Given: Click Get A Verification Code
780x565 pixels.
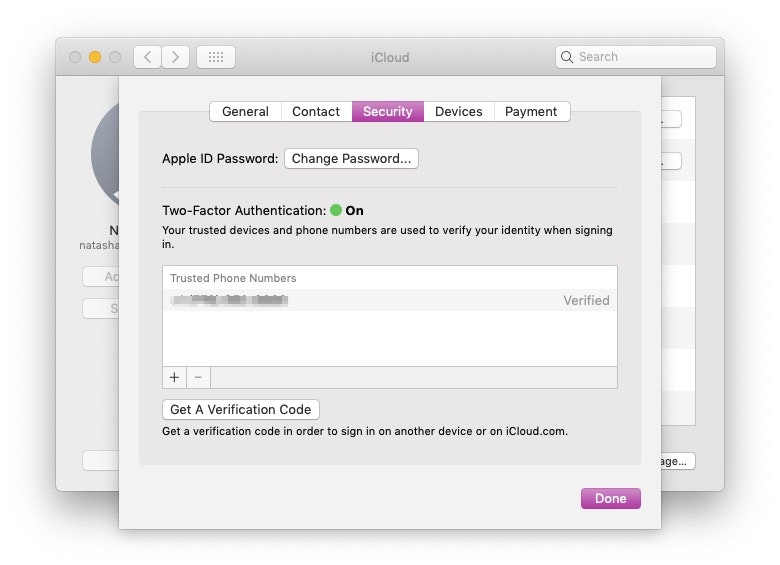Looking at the screenshot, I should coord(241,409).
